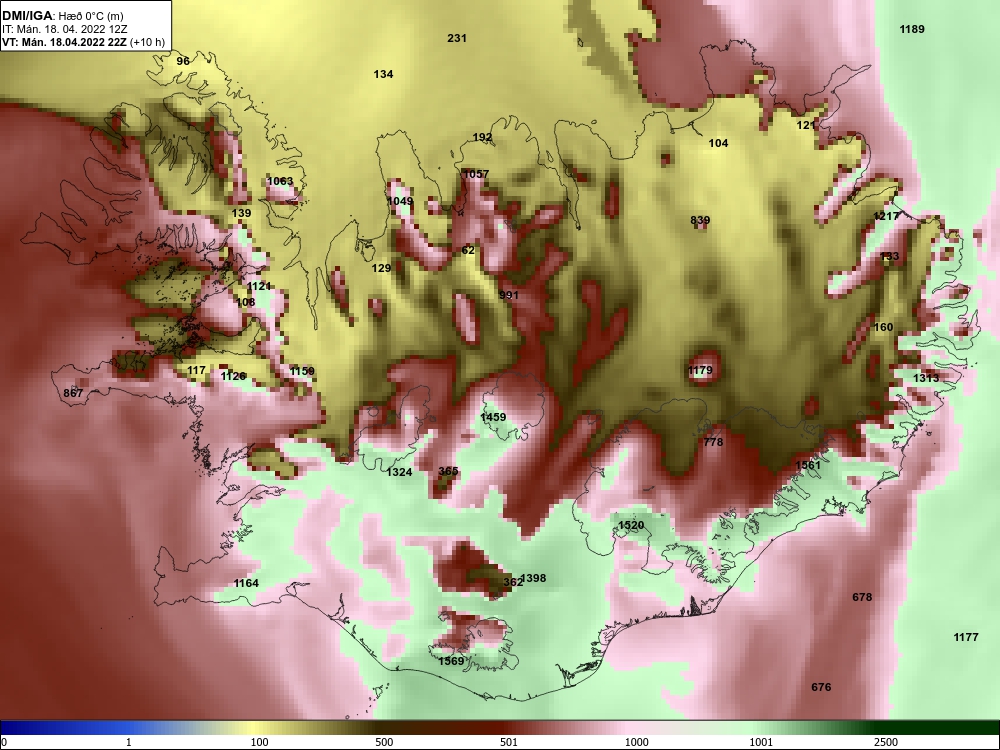The height and width of the screenshot is (750, 1000).
Task: Click the 'DMI/IGA: Hæð 0°C (m)' title text
Action: click(x=62, y=16)
